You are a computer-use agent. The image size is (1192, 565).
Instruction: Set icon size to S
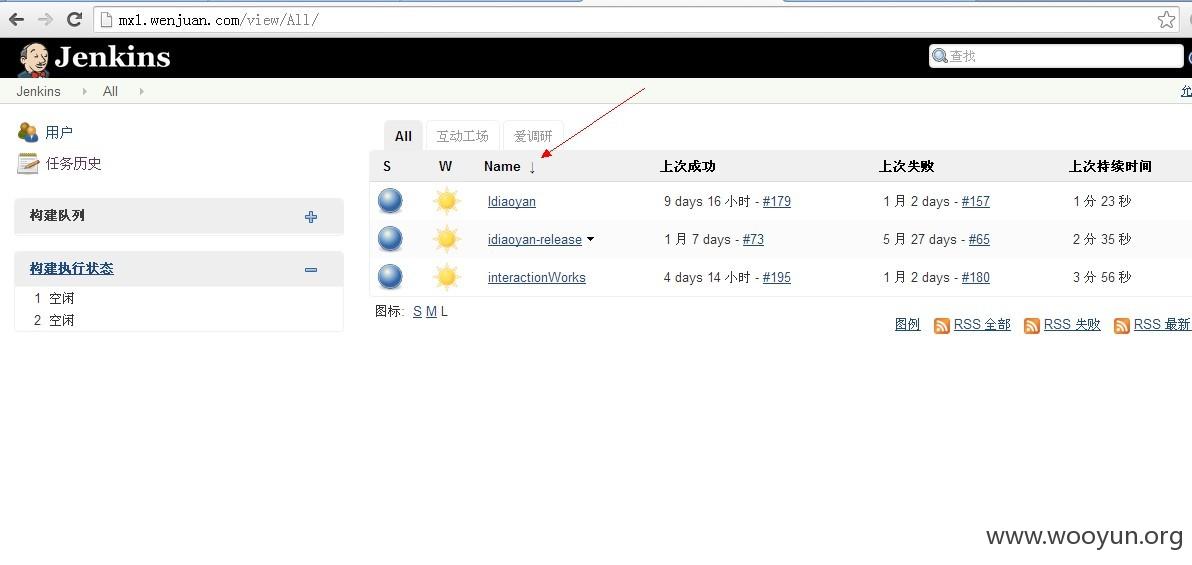click(x=417, y=312)
